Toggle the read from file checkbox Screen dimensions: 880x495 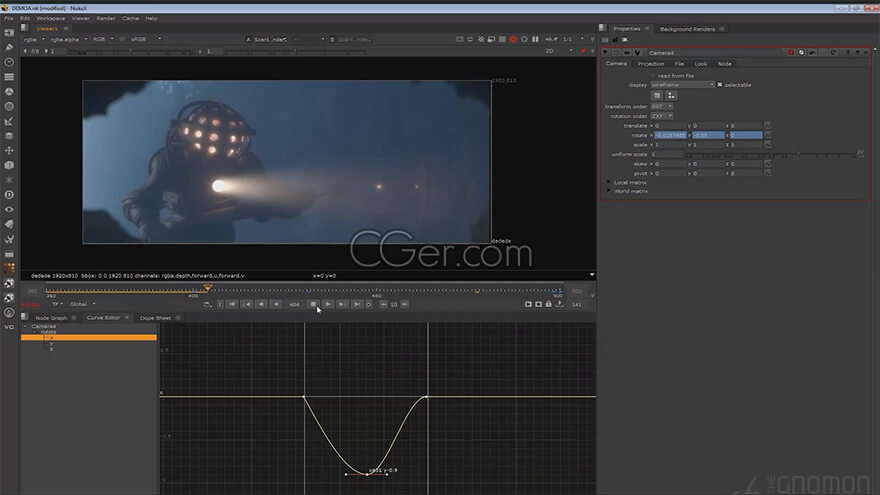point(653,76)
